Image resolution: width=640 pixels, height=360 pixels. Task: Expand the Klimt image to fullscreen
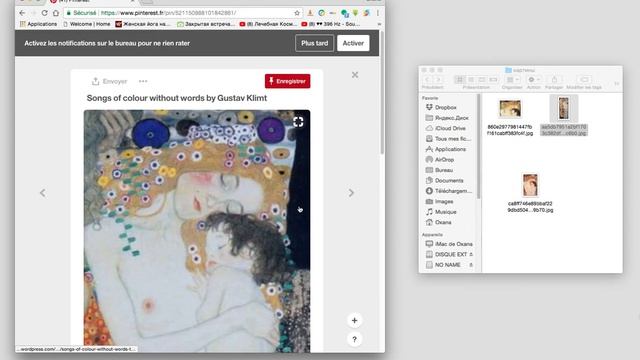(298, 122)
